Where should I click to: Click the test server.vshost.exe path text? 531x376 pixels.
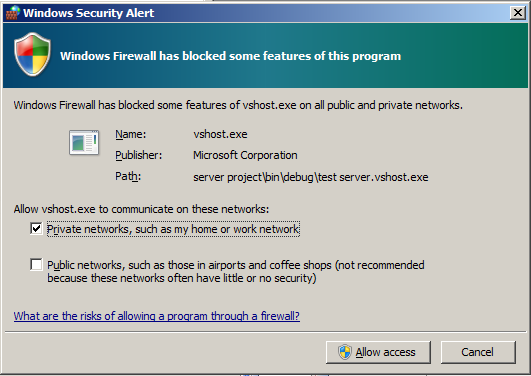click(373, 177)
